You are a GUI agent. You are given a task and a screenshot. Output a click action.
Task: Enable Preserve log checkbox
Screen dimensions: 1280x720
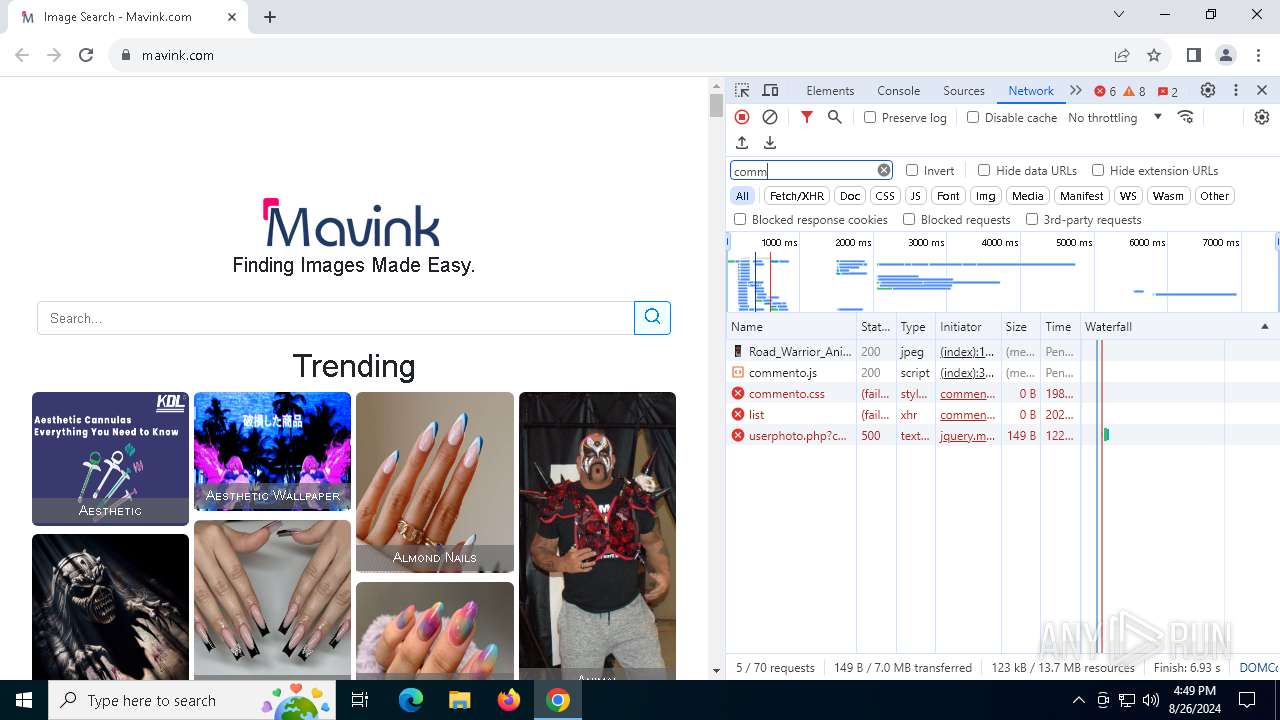pyautogui.click(x=870, y=117)
